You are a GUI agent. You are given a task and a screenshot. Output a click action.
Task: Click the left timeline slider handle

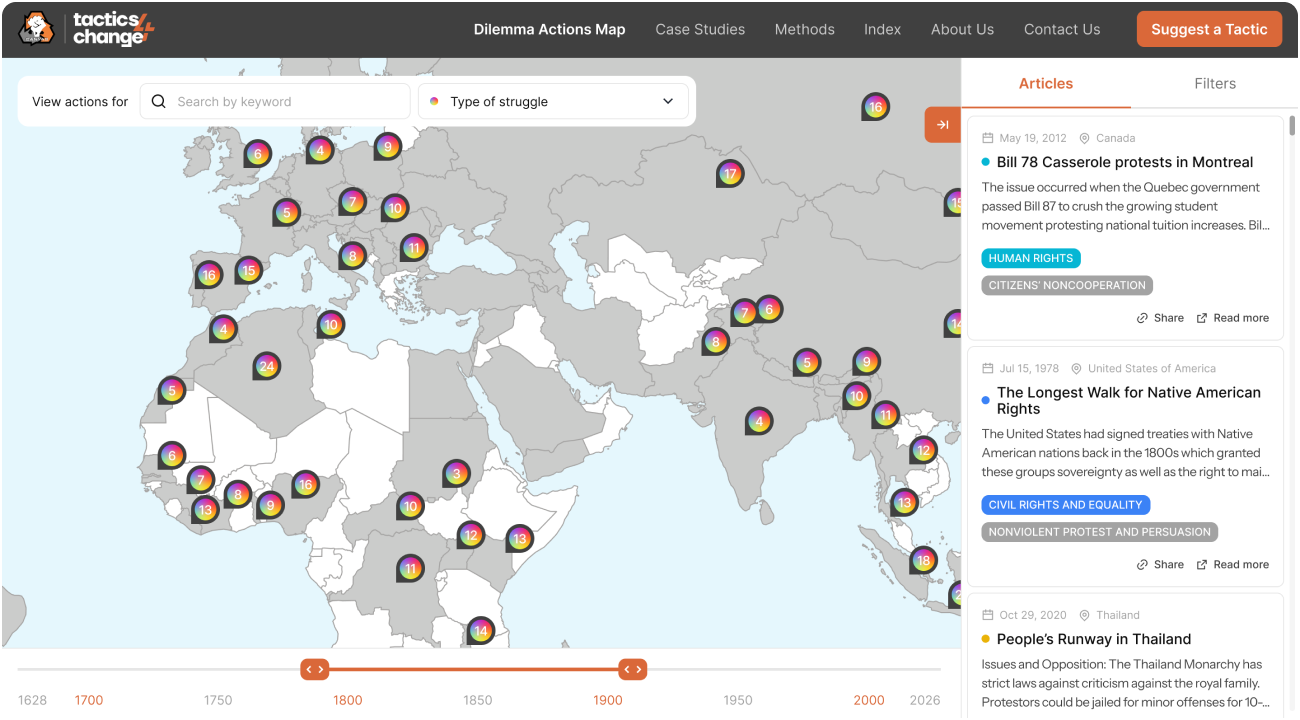(314, 669)
